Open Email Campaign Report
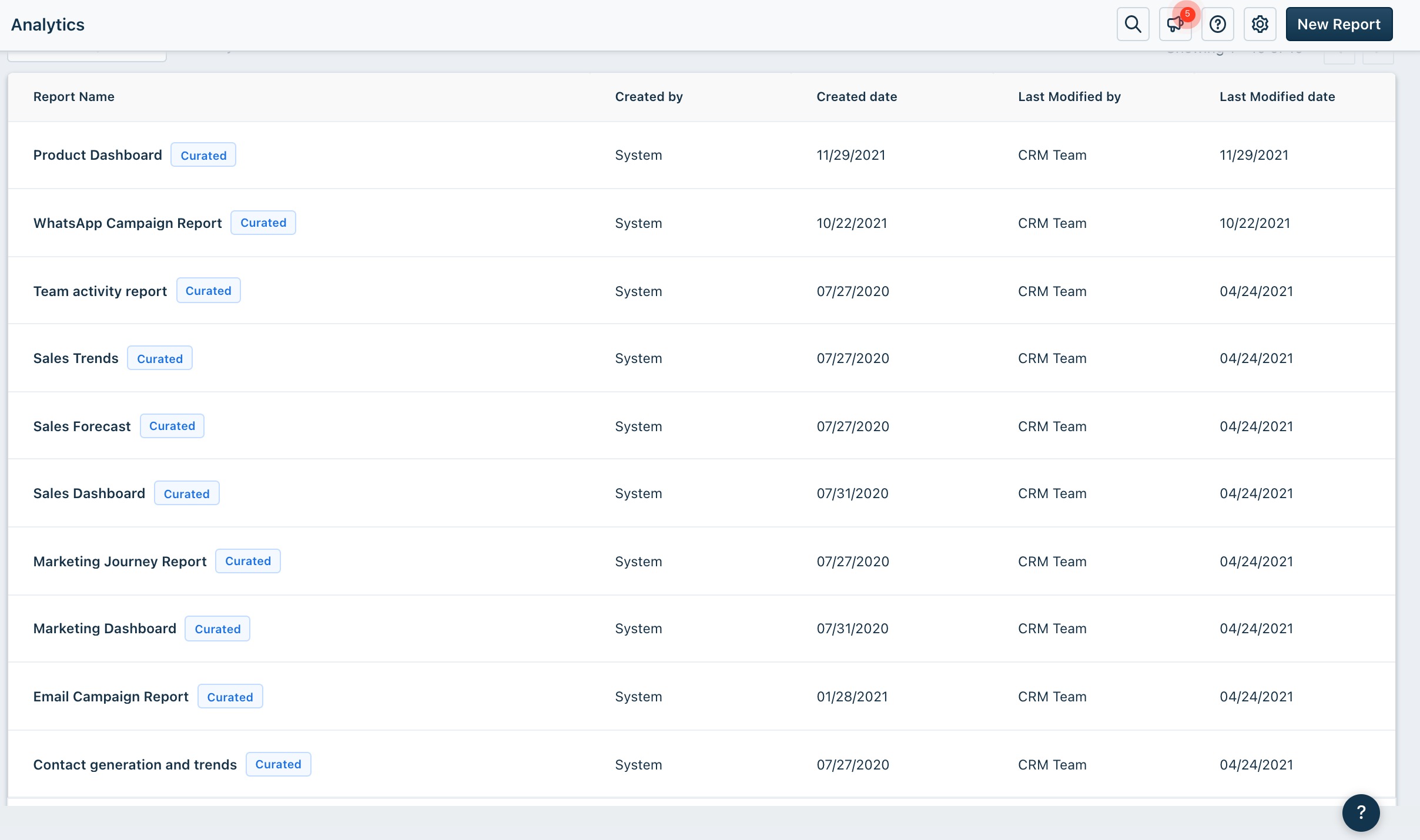Screen dimensions: 1420x840 point(111,697)
